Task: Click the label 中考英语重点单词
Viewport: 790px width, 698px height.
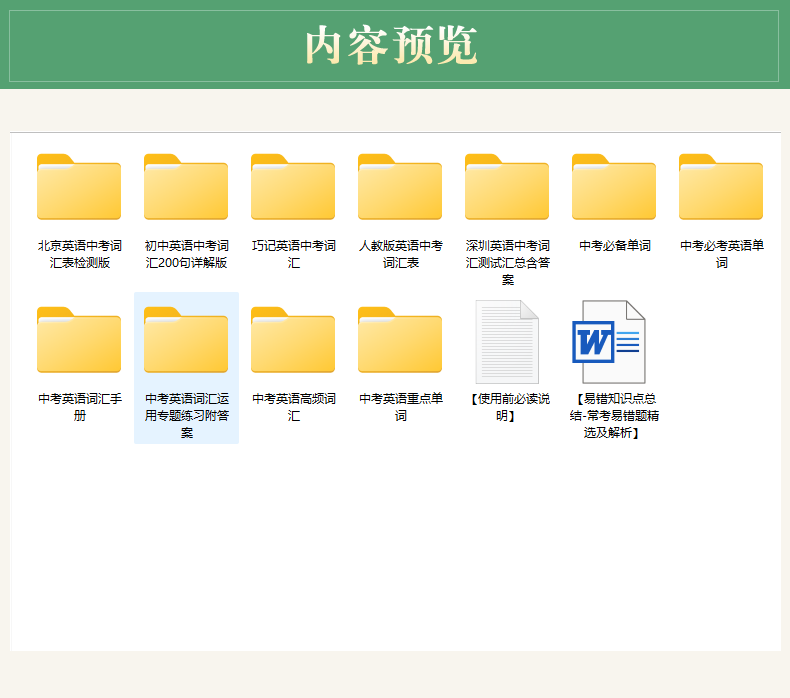Action: 401,407
